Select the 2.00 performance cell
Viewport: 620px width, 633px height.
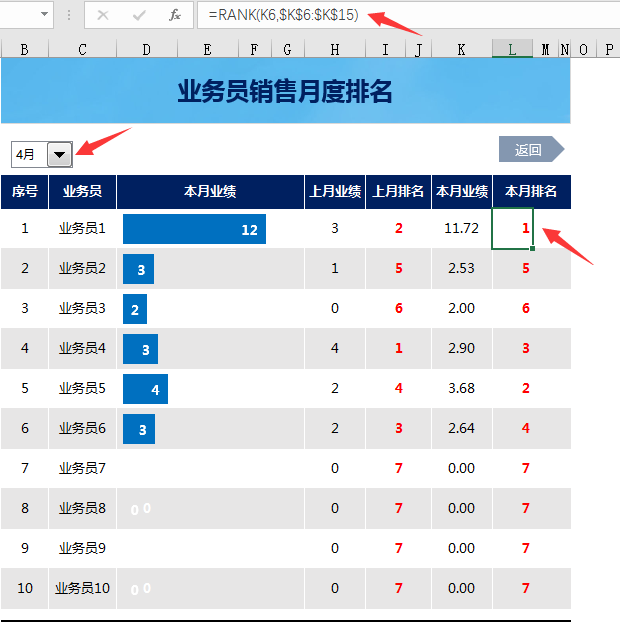coord(462,308)
